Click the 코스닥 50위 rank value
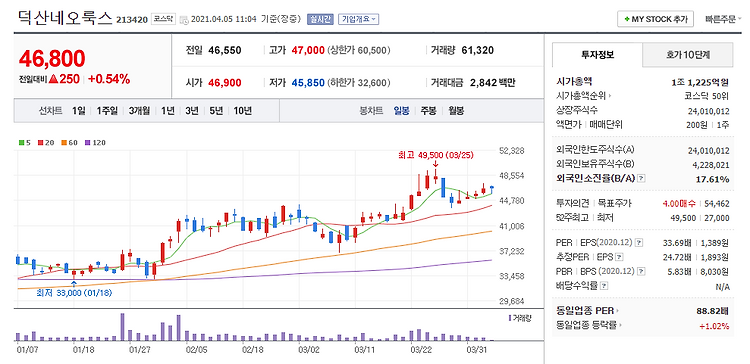Viewport: 750px width, 364px height. pyautogui.click(x=707, y=96)
